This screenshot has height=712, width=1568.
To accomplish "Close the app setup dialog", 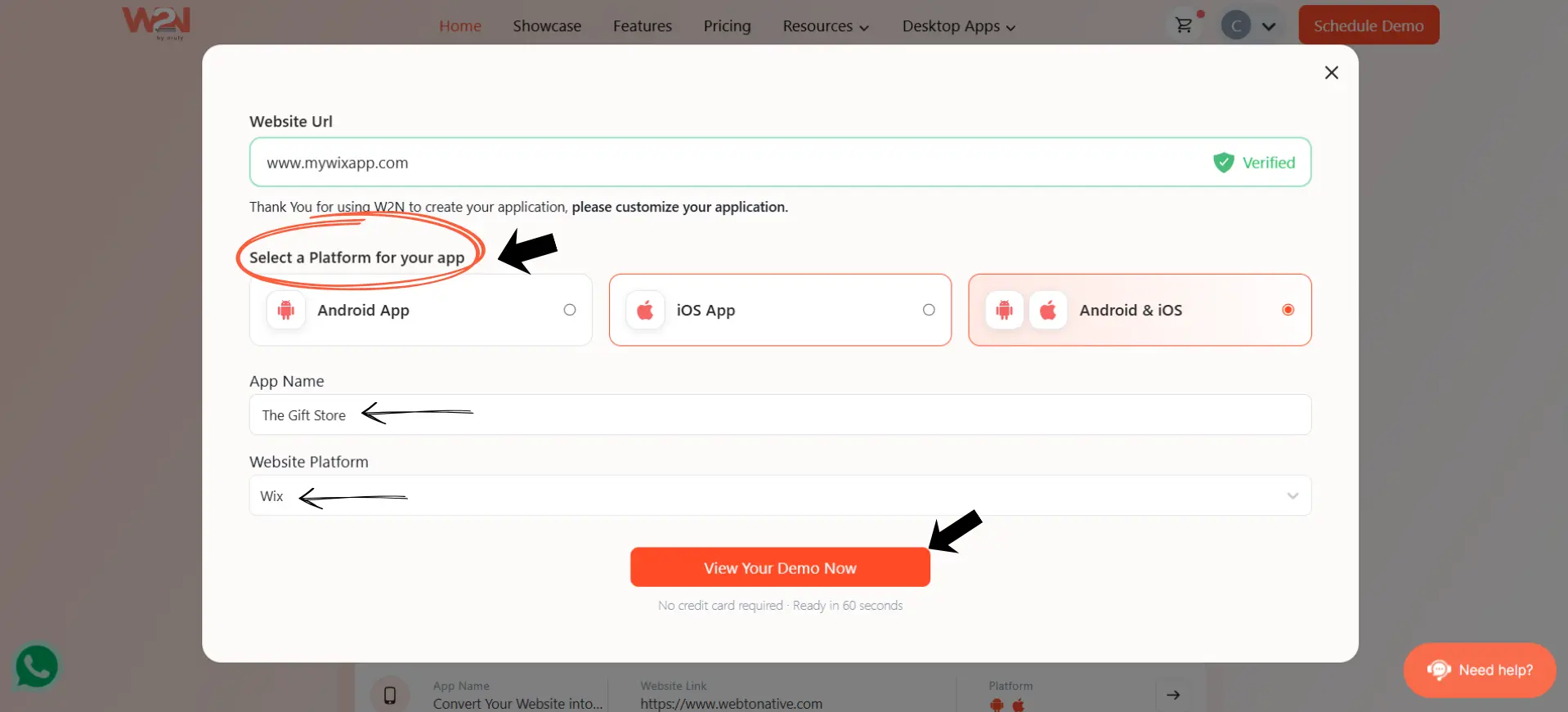I will (1331, 73).
